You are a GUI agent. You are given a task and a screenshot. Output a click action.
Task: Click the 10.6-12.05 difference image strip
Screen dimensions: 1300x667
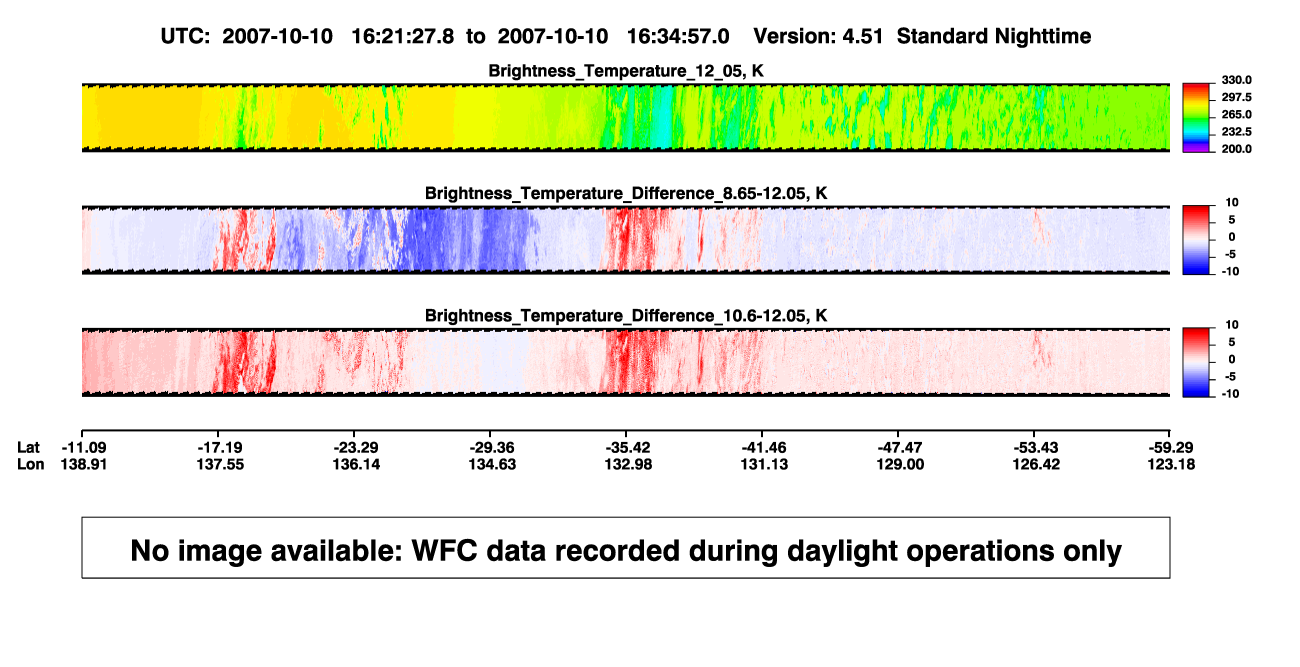click(x=626, y=362)
